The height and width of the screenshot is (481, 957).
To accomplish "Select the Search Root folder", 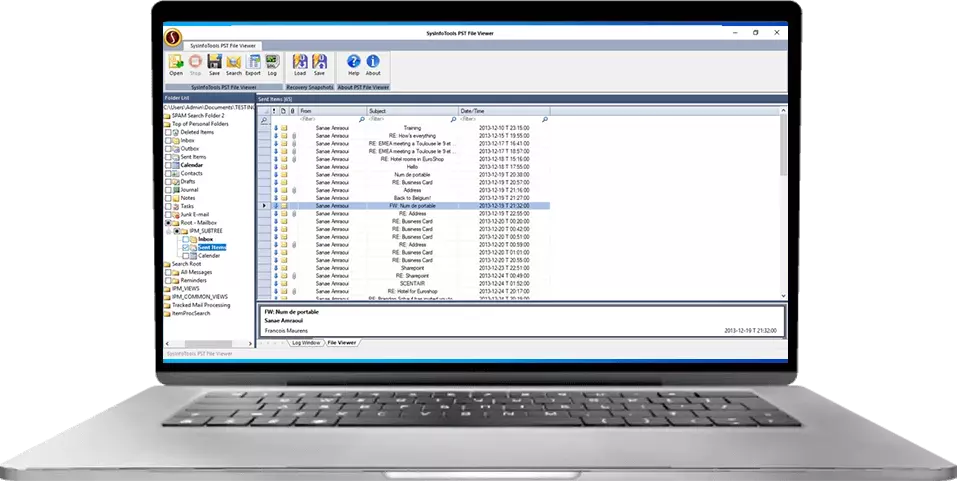I will pos(186,264).
